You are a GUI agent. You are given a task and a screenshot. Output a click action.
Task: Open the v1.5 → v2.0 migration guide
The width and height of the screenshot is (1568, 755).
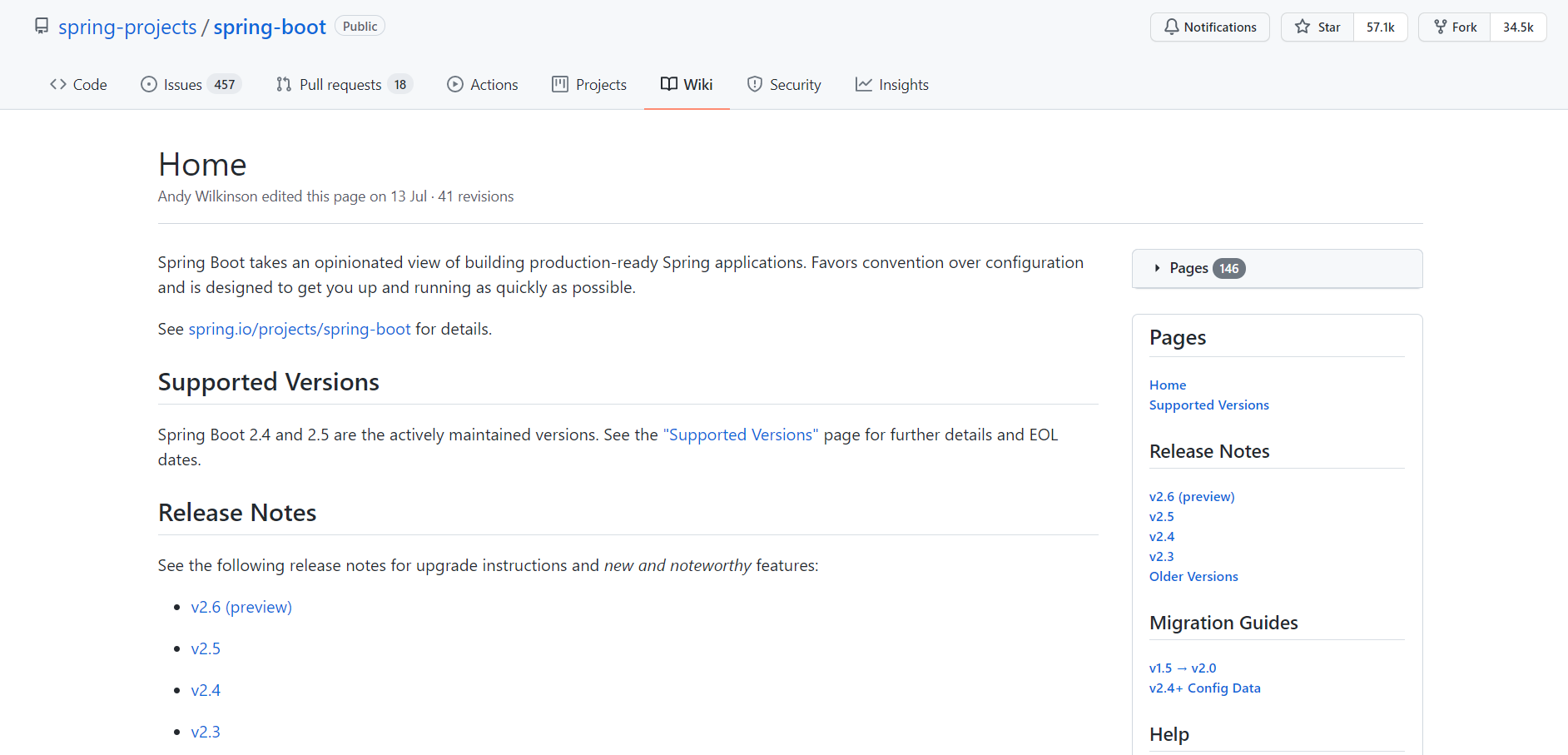[x=1183, y=668]
